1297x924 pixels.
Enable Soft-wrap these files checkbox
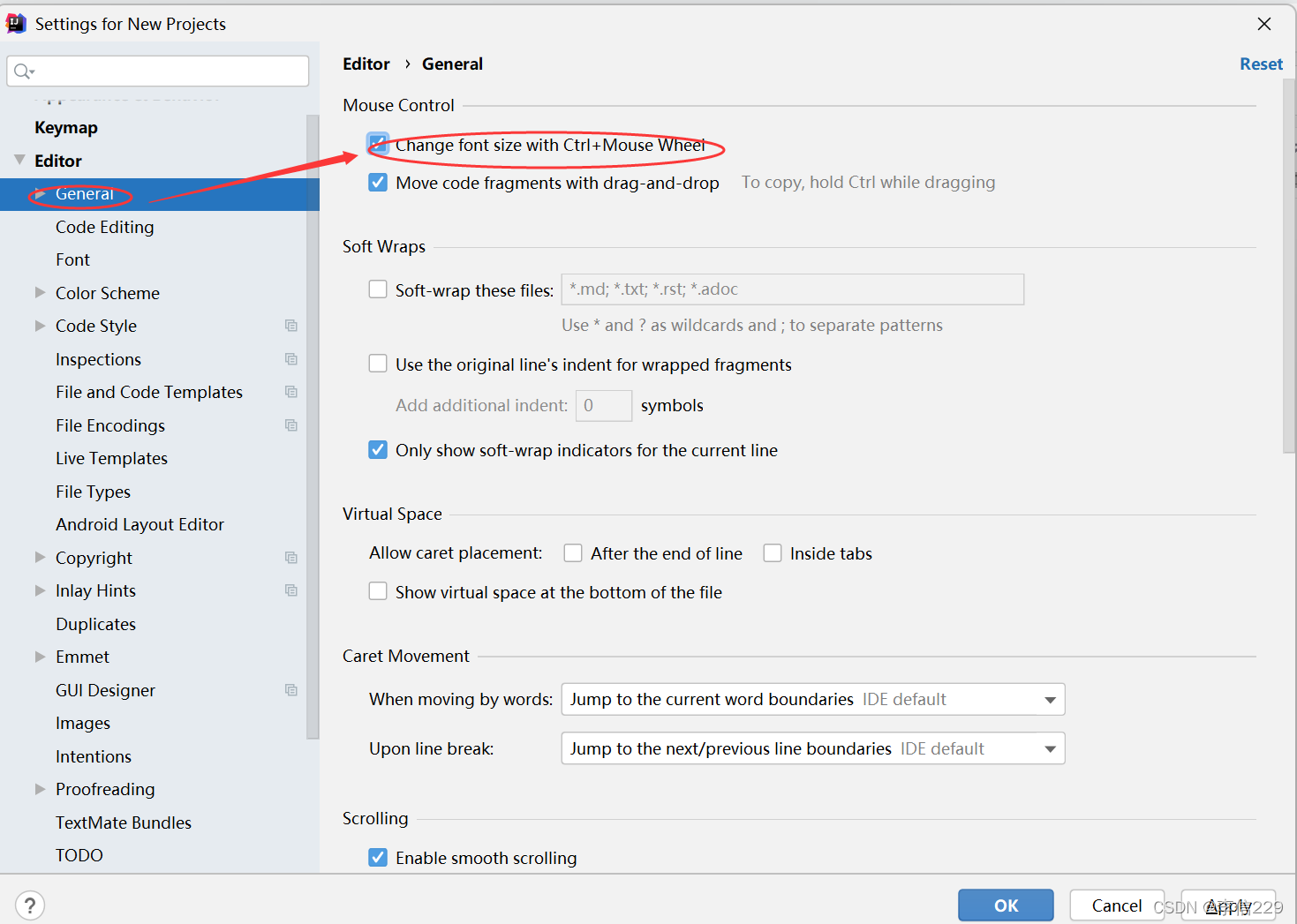[378, 289]
